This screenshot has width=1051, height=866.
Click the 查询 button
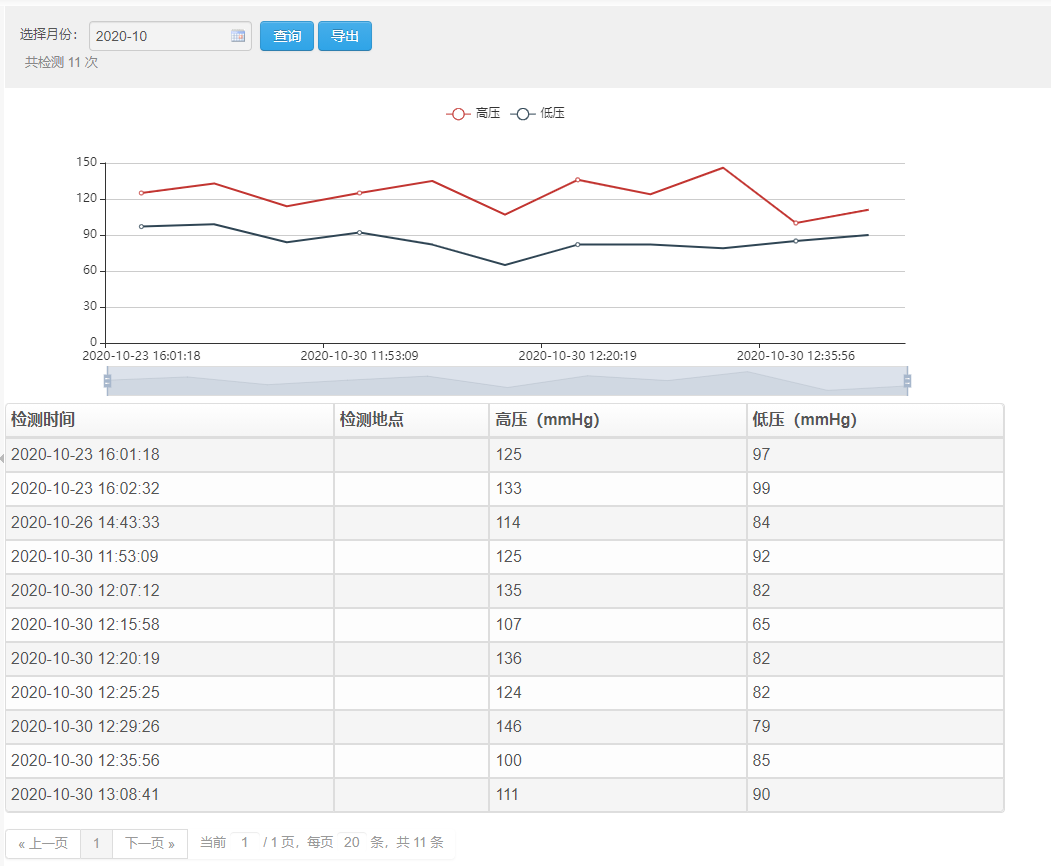point(287,36)
